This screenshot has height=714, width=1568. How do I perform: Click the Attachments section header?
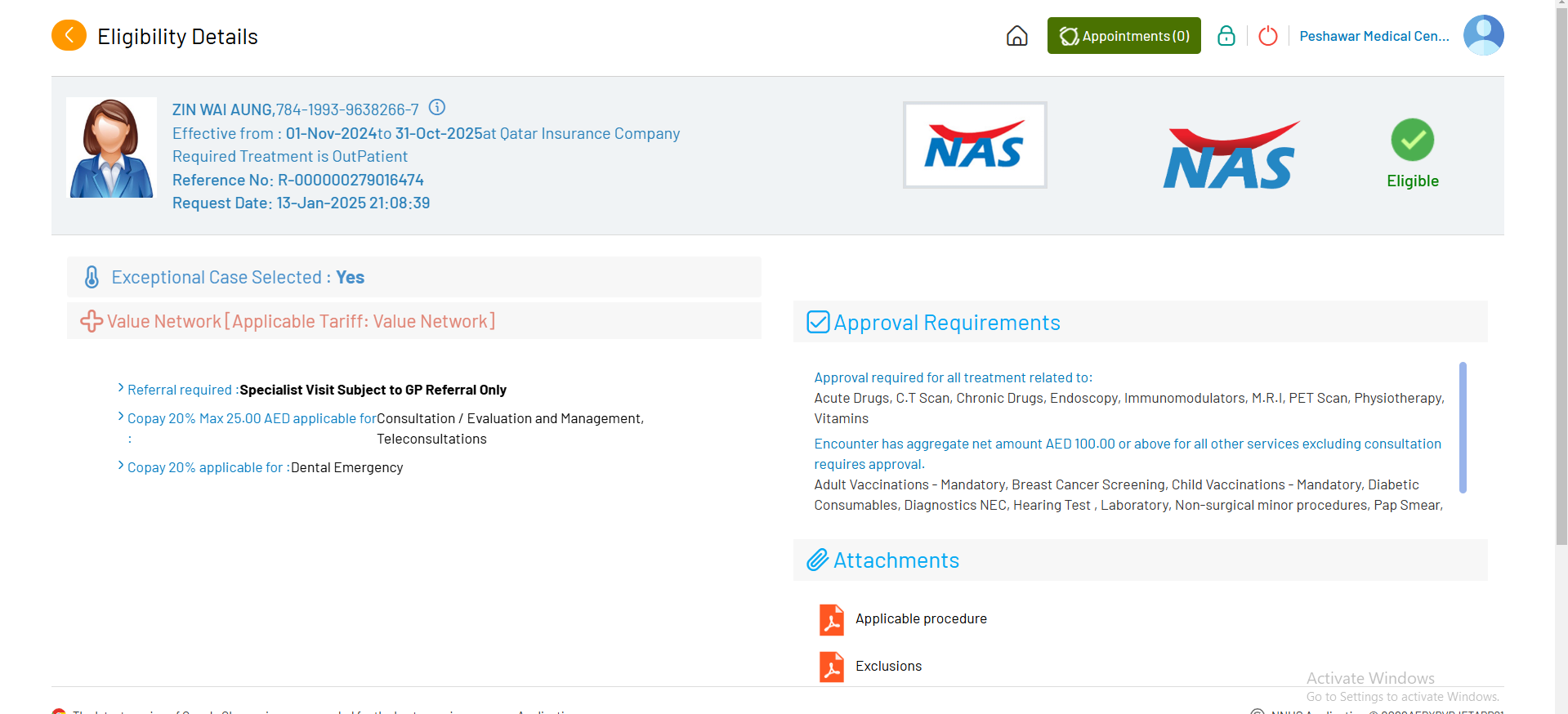(x=896, y=560)
